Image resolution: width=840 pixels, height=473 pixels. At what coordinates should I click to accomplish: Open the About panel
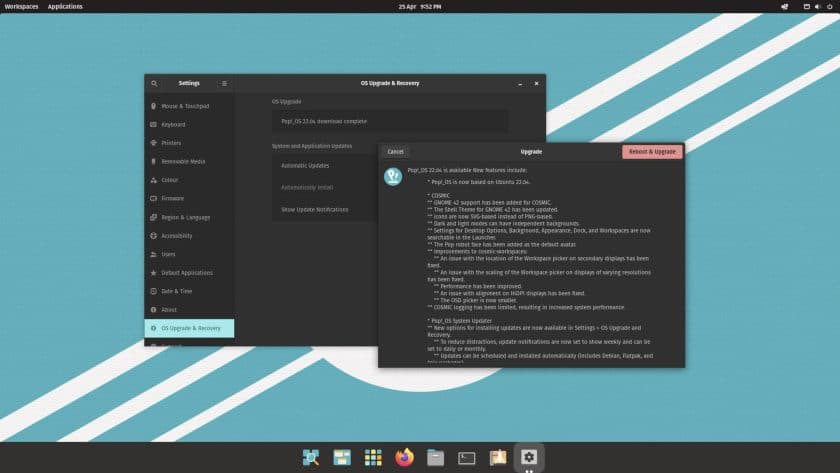(189, 310)
